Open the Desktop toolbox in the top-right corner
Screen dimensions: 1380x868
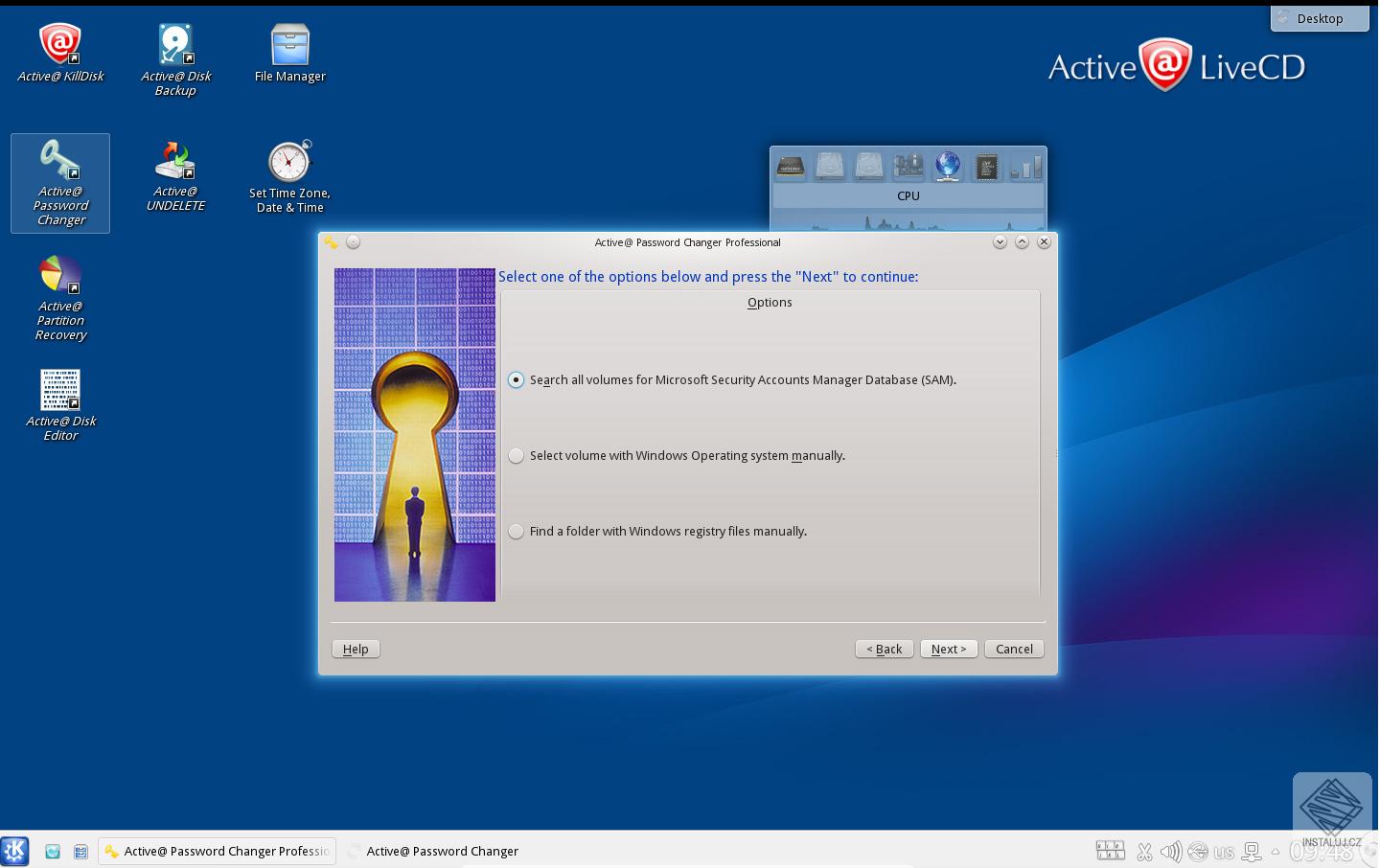click(1320, 18)
